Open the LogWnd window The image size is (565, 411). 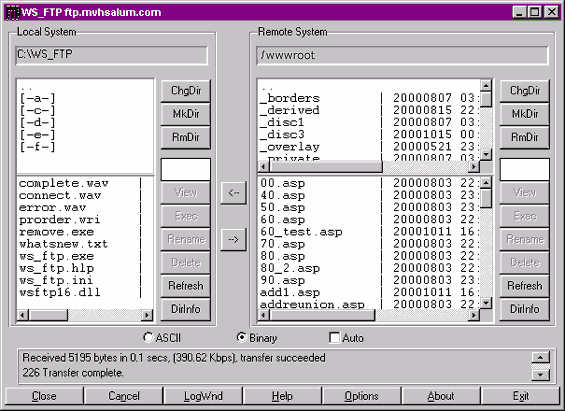(x=203, y=396)
